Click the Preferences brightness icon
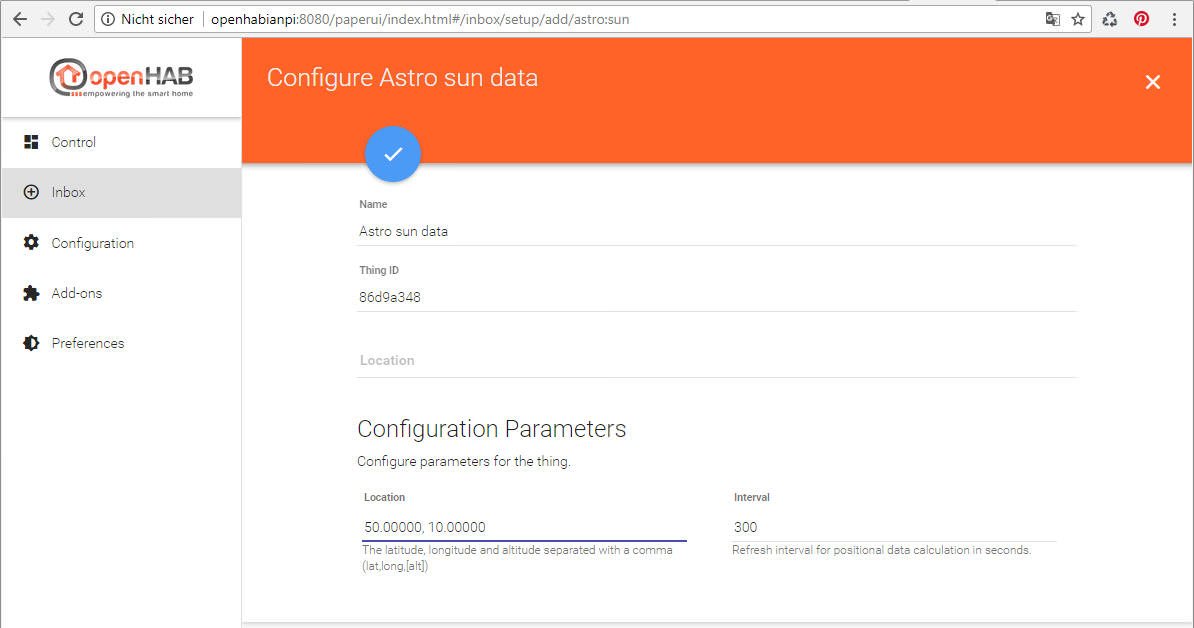Image resolution: width=1194 pixels, height=628 pixels. coord(31,343)
